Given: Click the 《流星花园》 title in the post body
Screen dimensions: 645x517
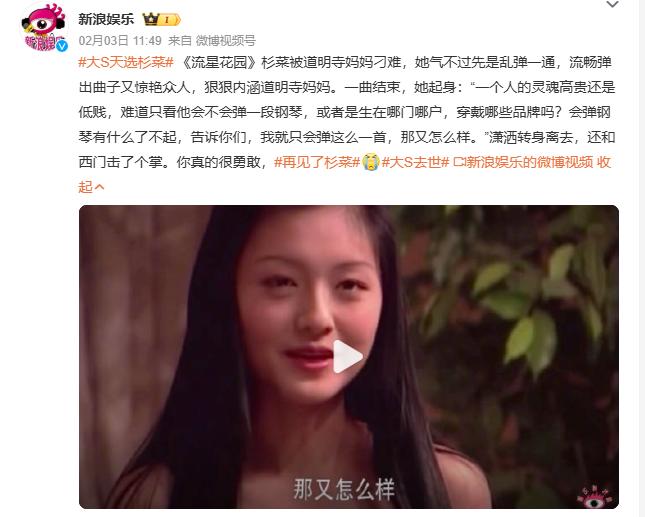Looking at the screenshot, I should pyautogui.click(x=220, y=62).
